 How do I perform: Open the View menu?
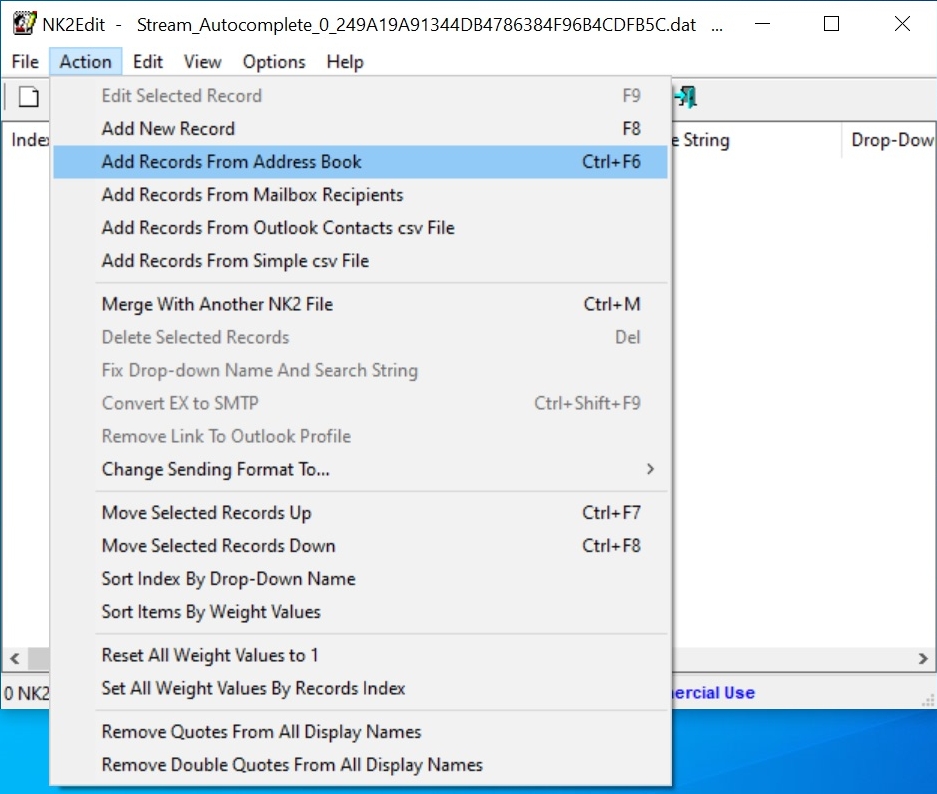point(202,62)
